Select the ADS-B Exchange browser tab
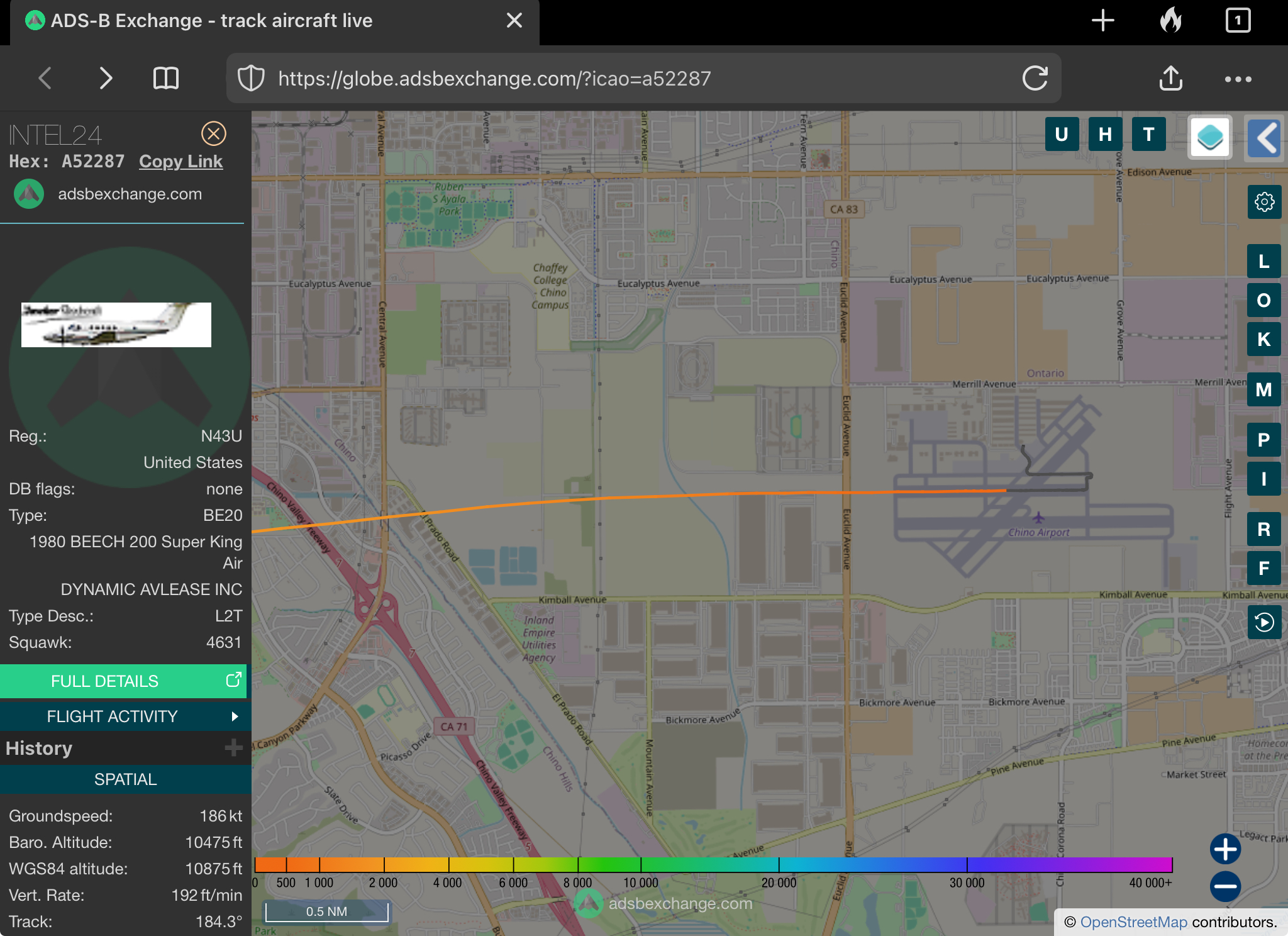The image size is (1288, 936). tap(275, 22)
